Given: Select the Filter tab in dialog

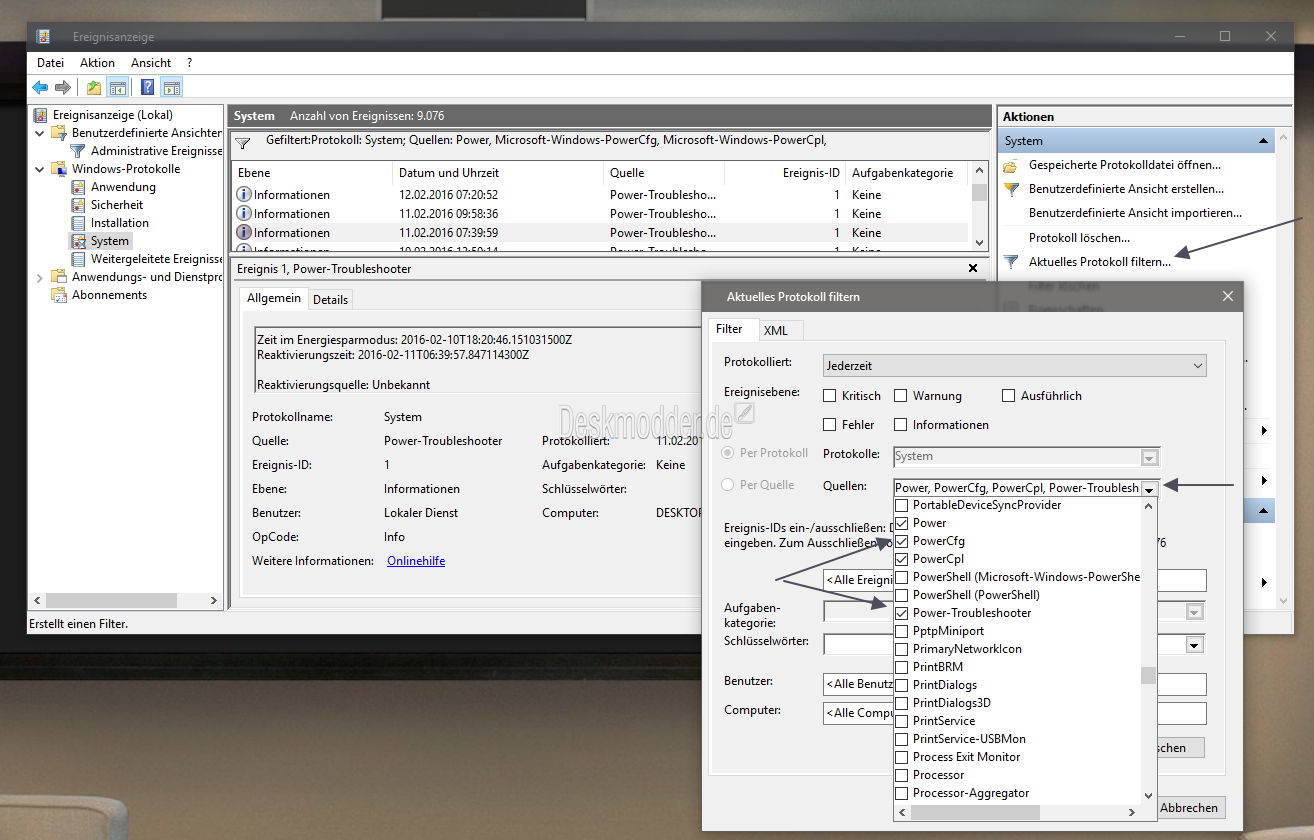Looking at the screenshot, I should (729, 329).
